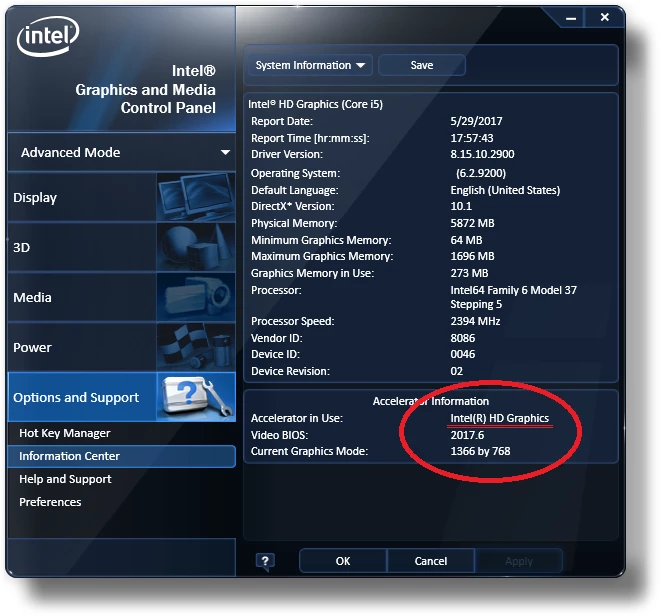Open help via question mark icon

[265, 562]
